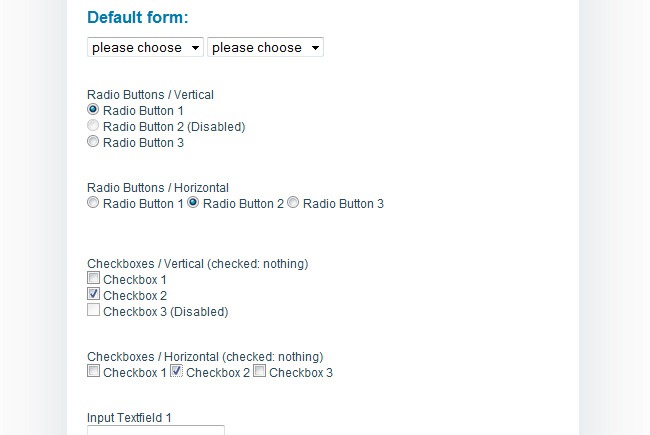Click the 'Radio Buttons / Vertical' label
650x435 pixels.
[150, 95]
